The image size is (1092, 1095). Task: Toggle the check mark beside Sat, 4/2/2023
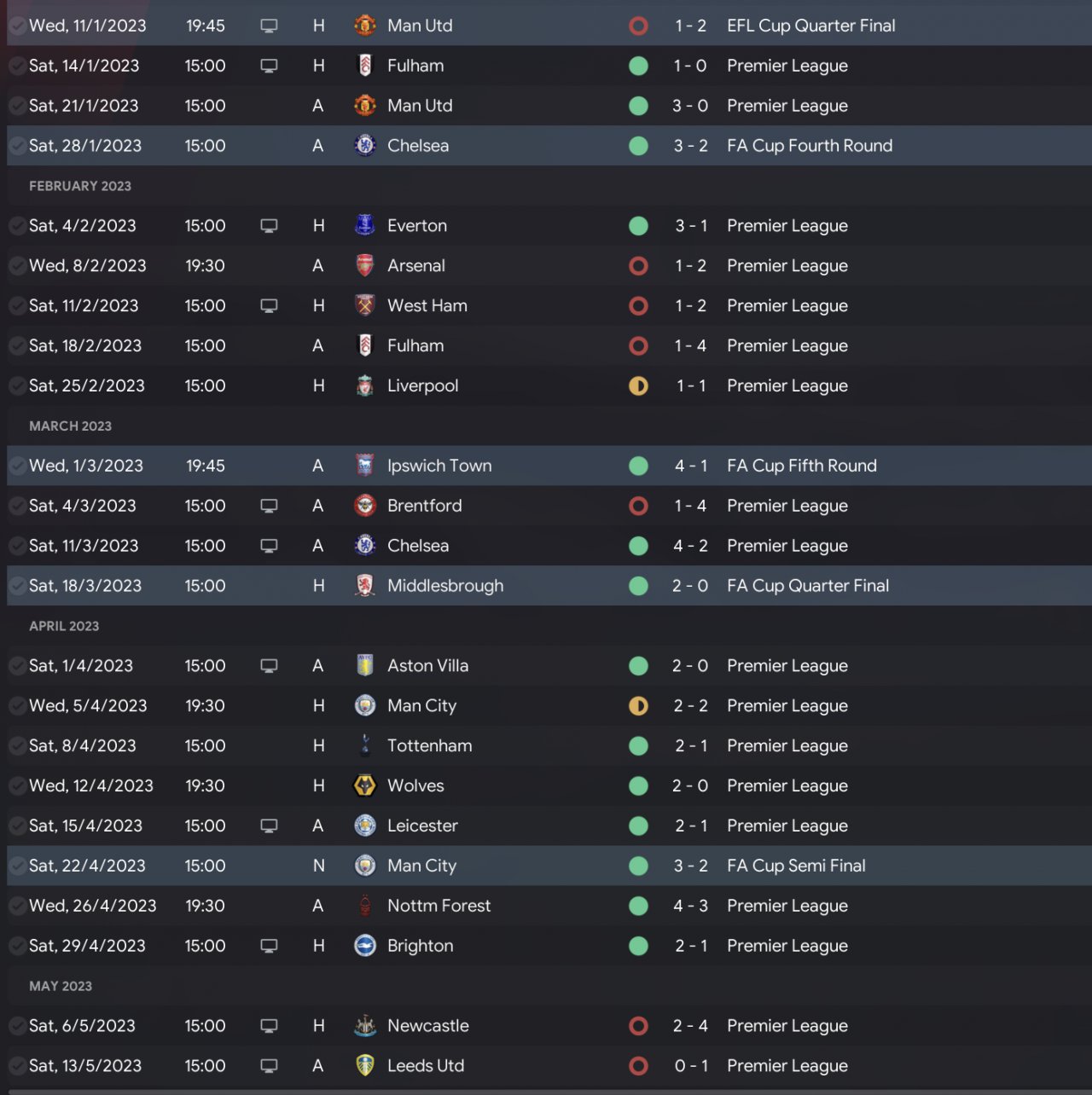17,226
